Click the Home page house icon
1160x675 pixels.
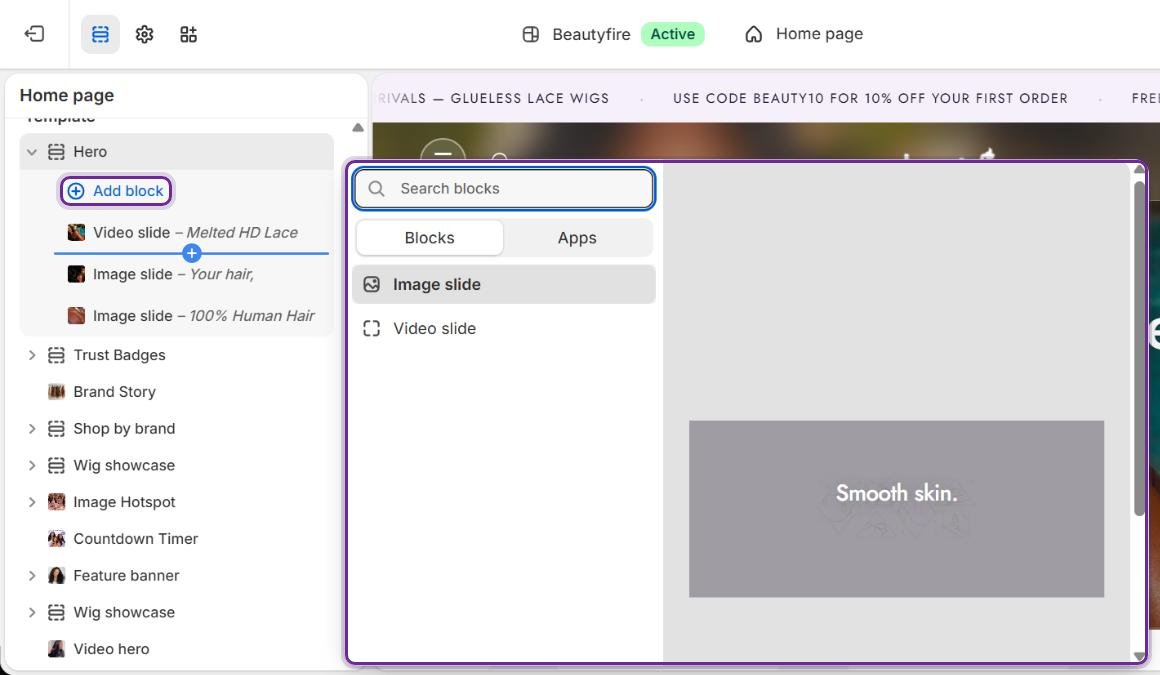coord(753,34)
